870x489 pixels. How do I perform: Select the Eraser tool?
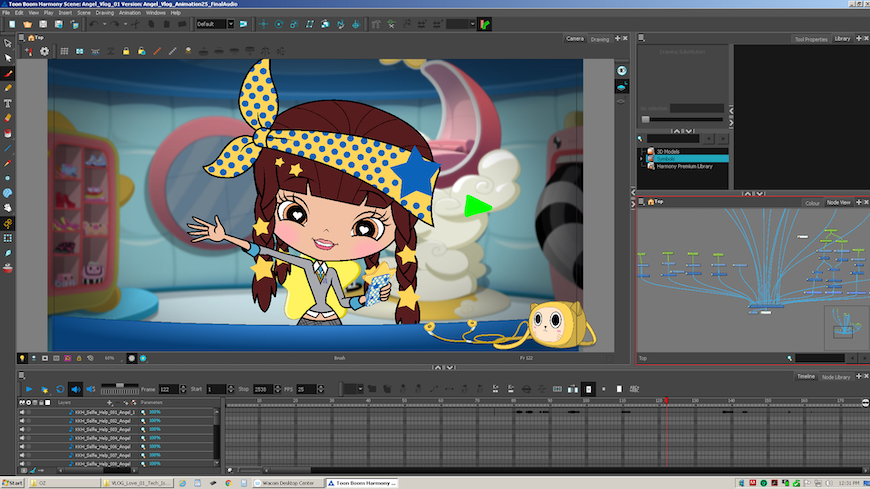[8, 118]
